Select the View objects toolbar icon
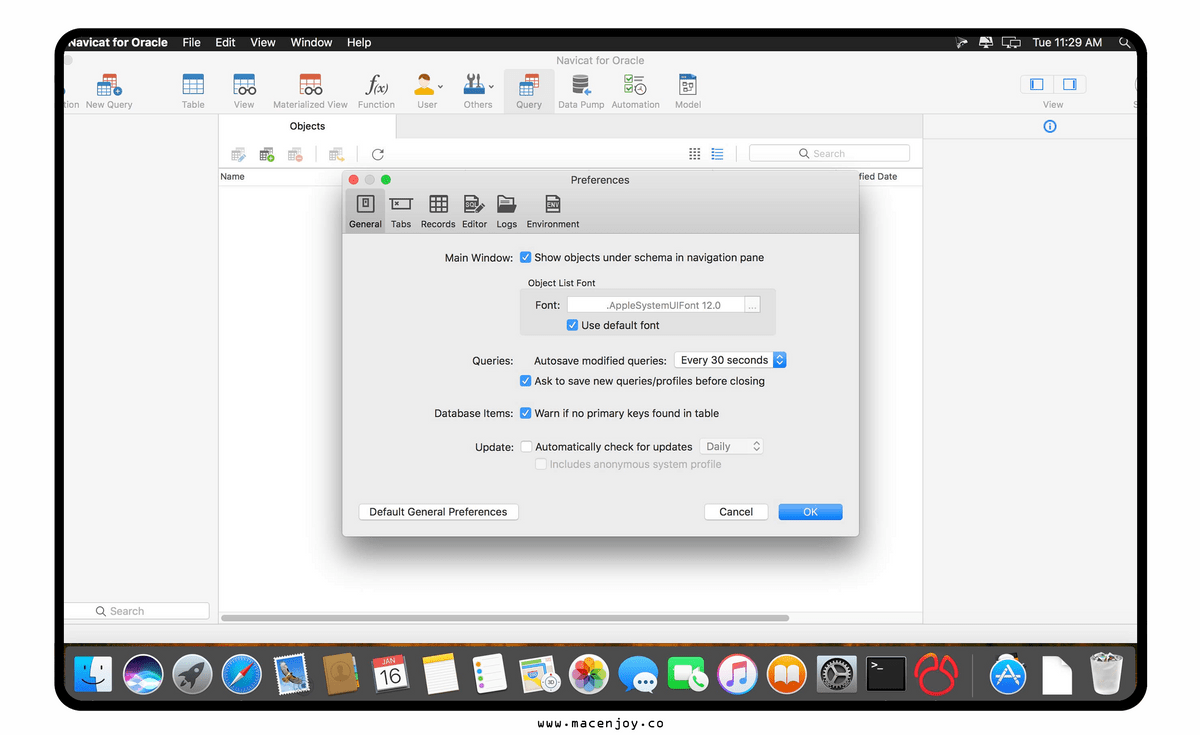 point(244,90)
